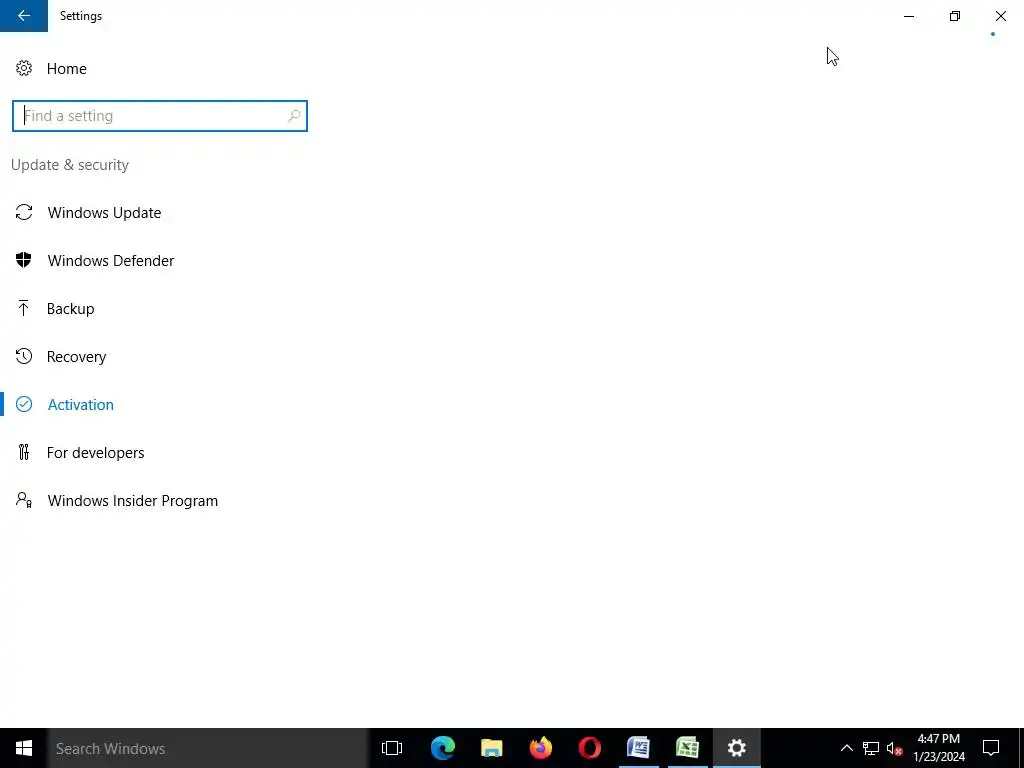
Task: Show hidden system tray icons
Action: (846, 748)
